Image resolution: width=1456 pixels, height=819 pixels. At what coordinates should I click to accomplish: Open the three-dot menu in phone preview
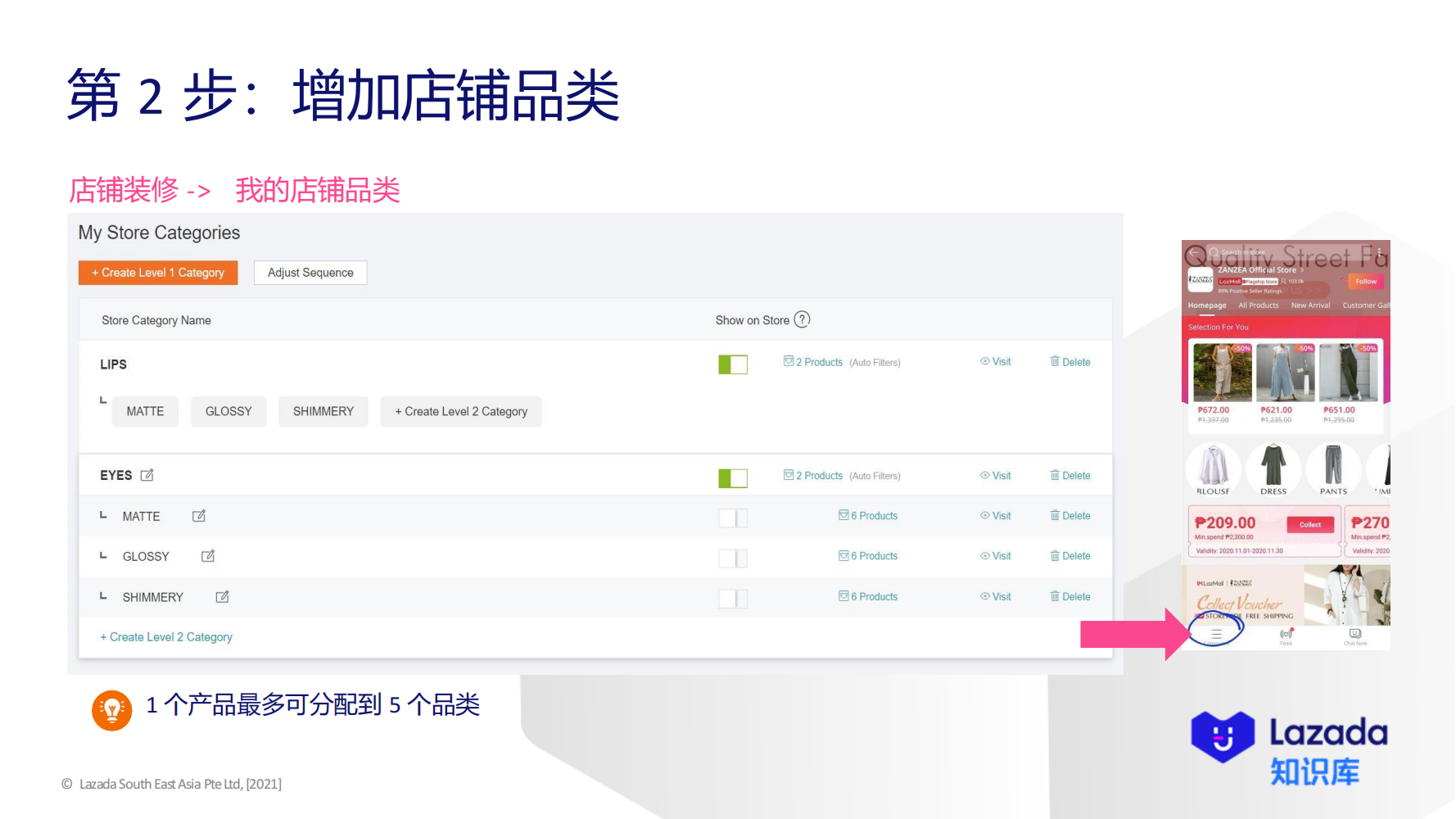pyautogui.click(x=1379, y=252)
